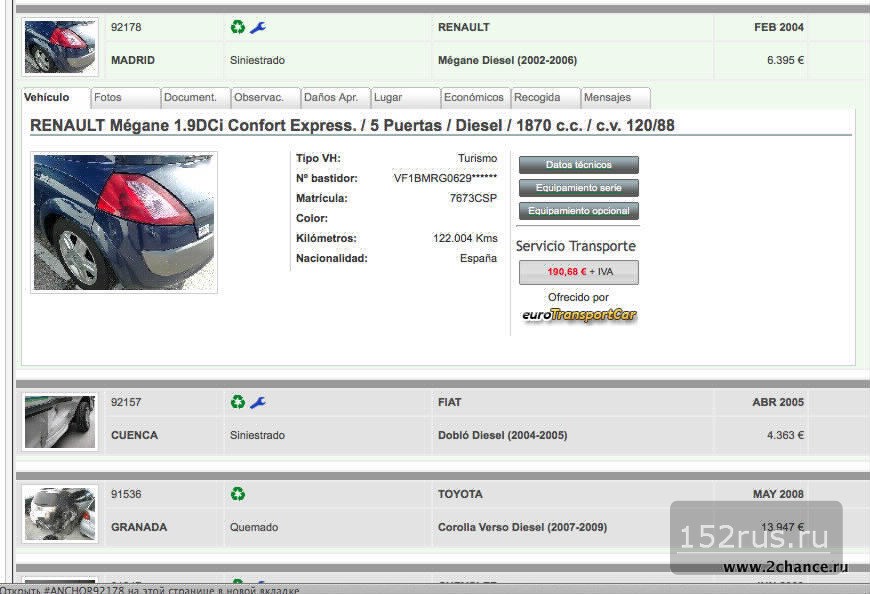Click Mégane Diesel (2002-2006) model text
This screenshot has height=594, width=870.
point(507,60)
